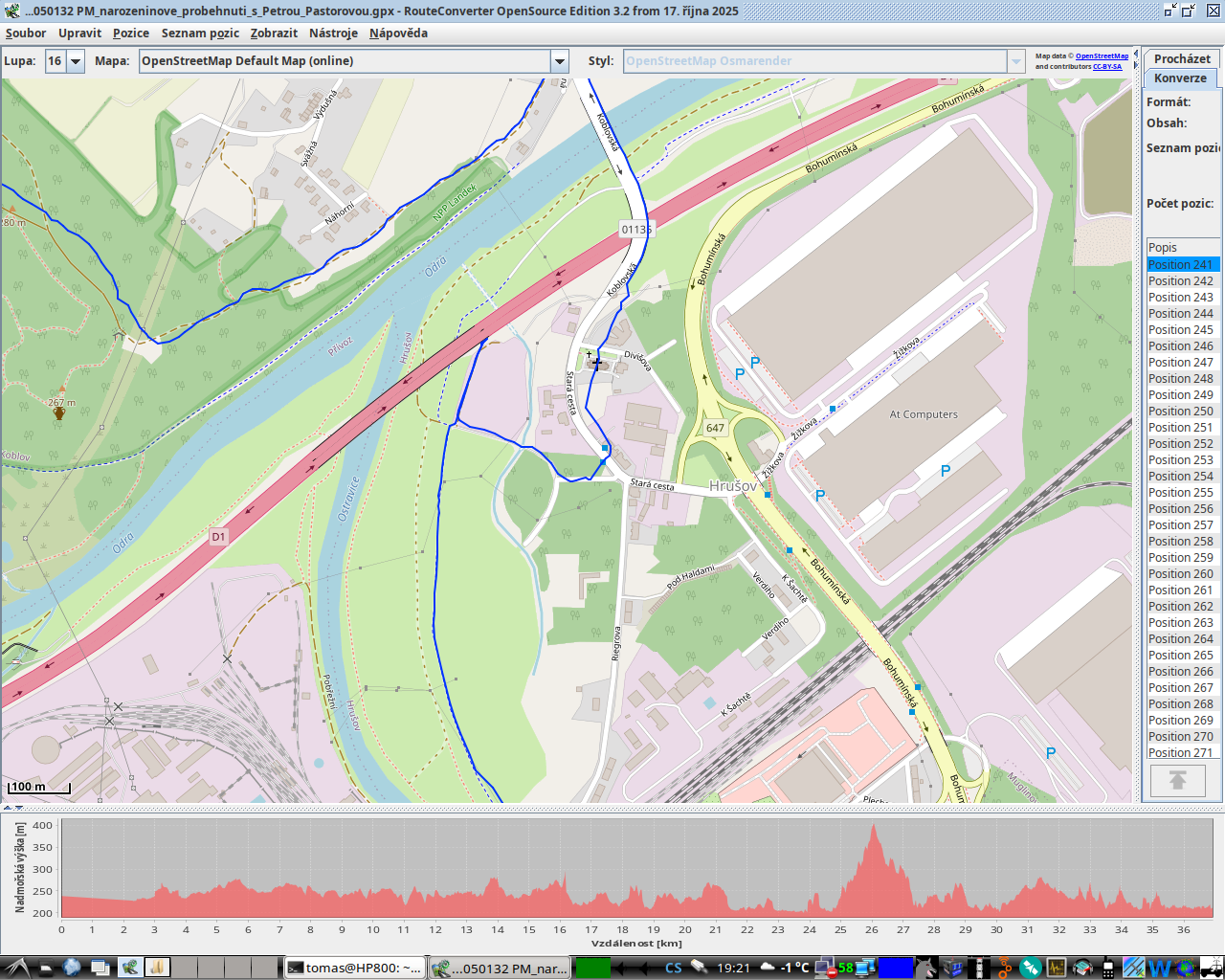Open the Lupa zoom level dropdown
The height and width of the screenshot is (980, 1225).
click(75, 61)
